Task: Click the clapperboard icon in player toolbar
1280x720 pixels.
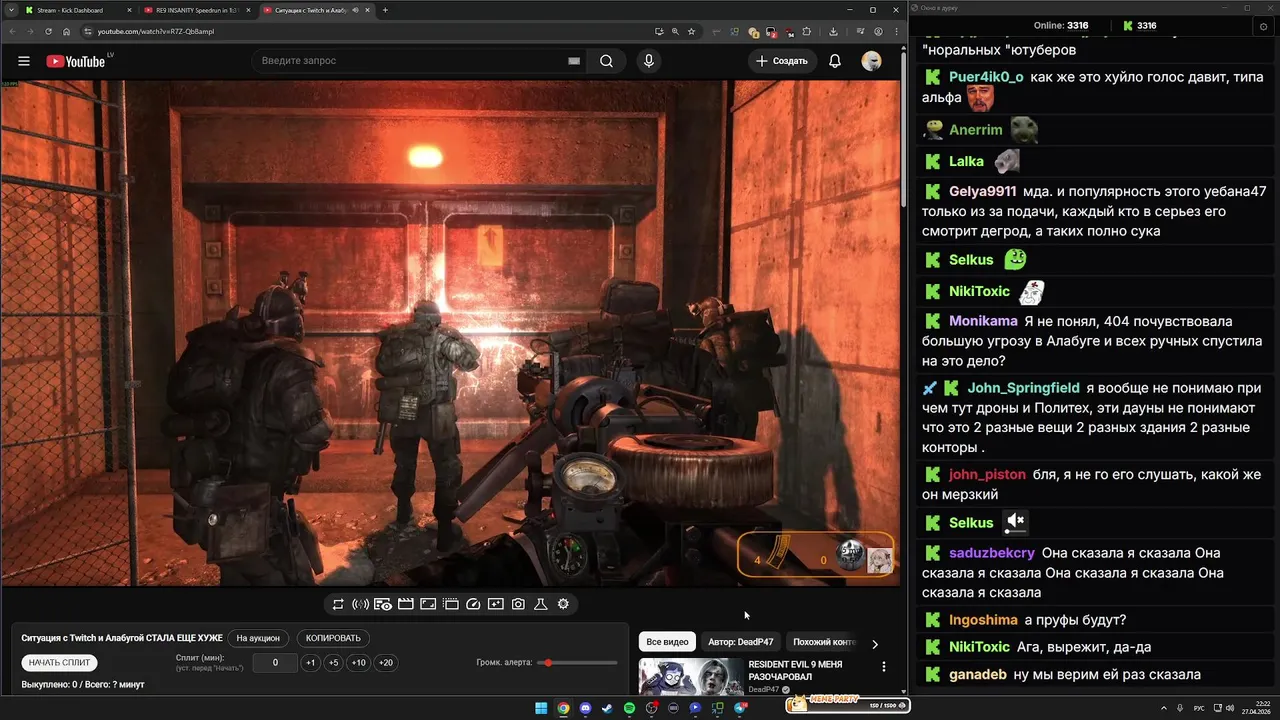Action: pyautogui.click(x=406, y=604)
